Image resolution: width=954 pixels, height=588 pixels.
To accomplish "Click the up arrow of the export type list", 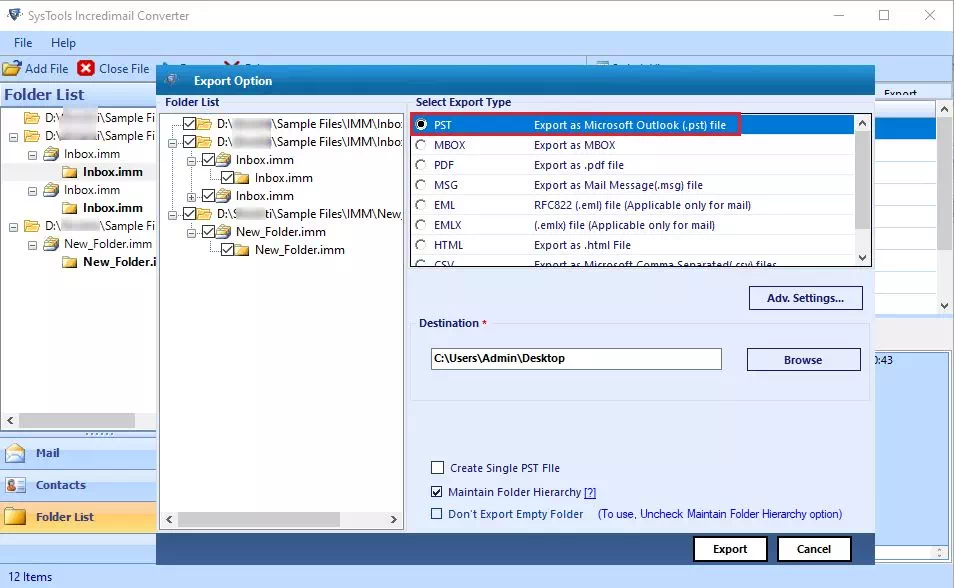I will pos(862,124).
